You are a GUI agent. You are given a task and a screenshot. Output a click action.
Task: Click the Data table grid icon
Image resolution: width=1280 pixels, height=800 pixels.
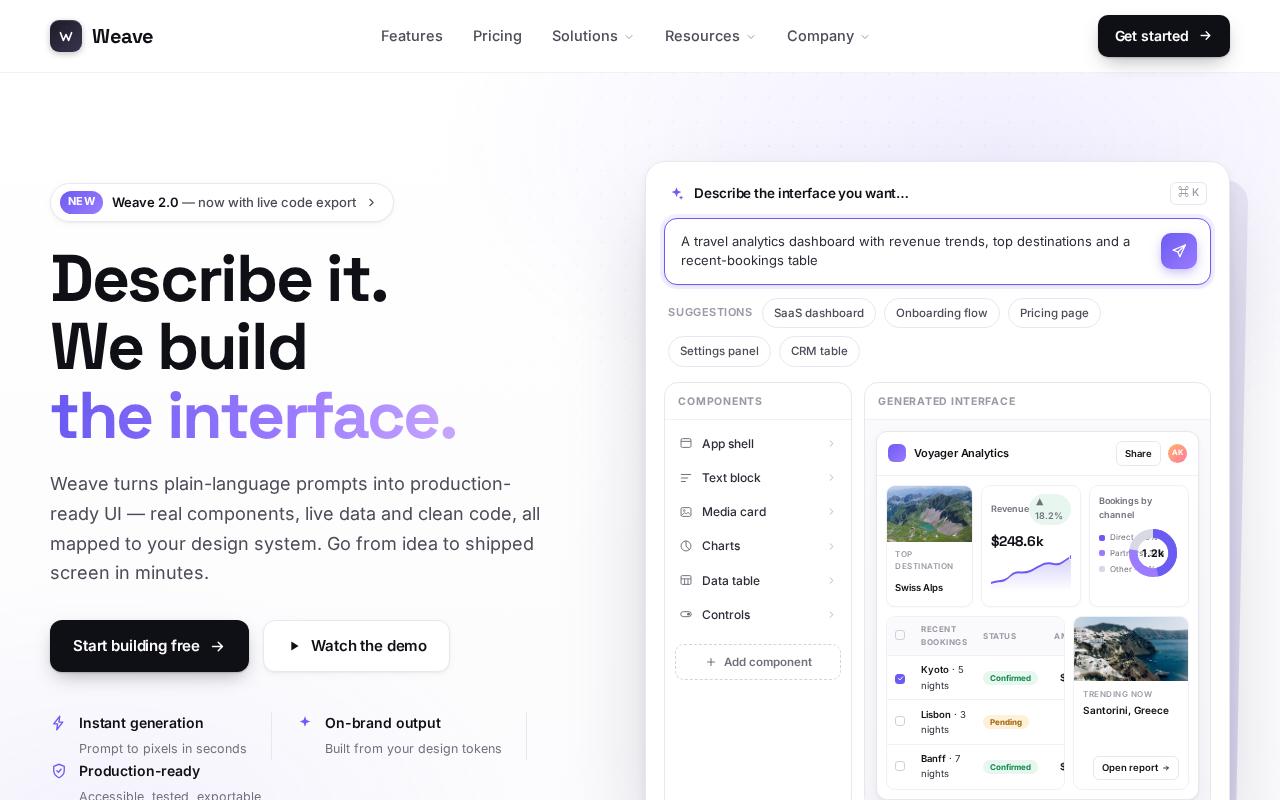(x=686, y=580)
